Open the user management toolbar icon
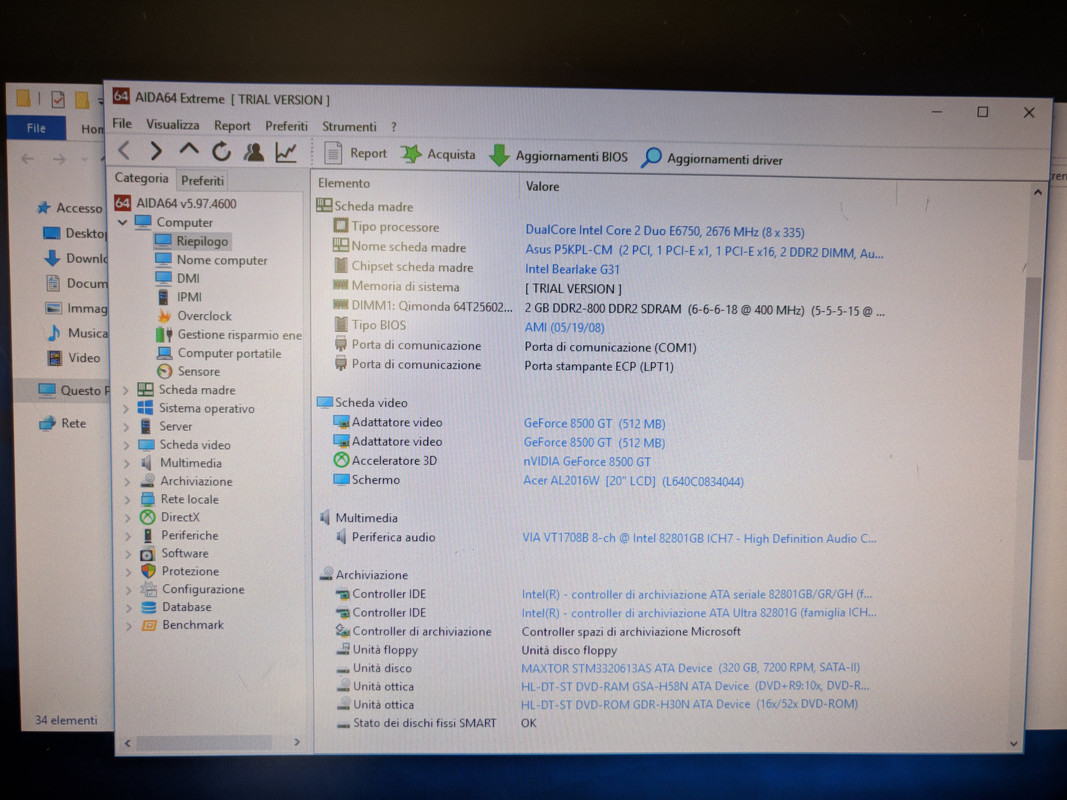Image resolution: width=1067 pixels, height=800 pixels. (x=254, y=152)
